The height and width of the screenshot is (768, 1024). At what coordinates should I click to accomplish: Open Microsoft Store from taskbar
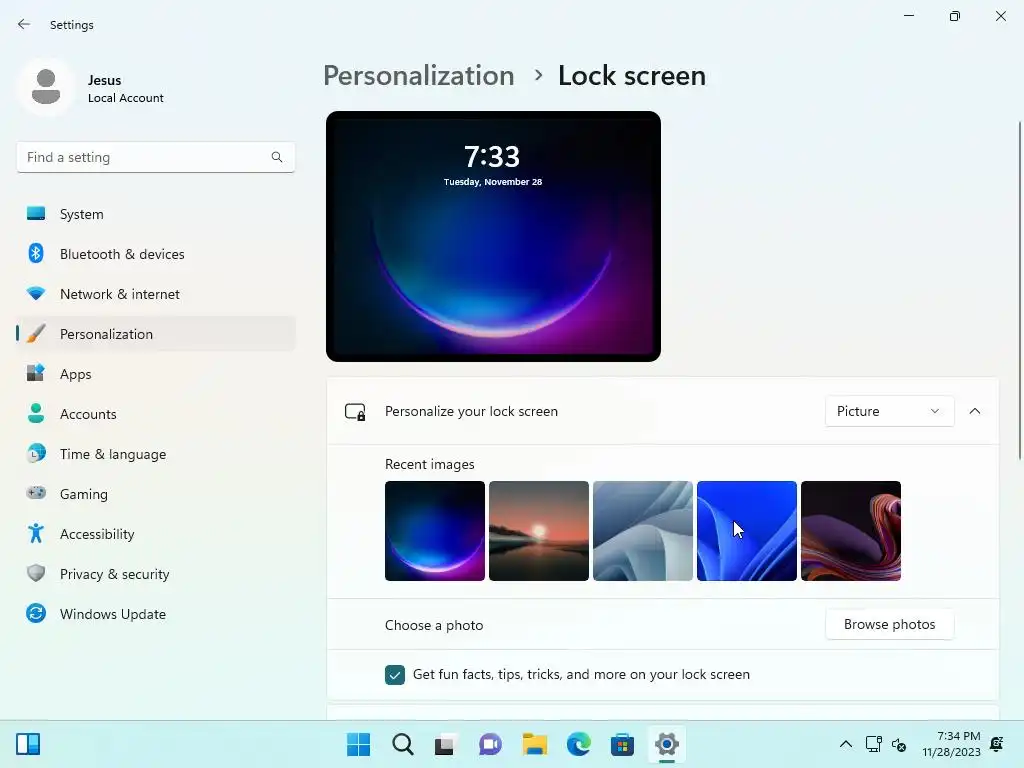pyautogui.click(x=622, y=744)
